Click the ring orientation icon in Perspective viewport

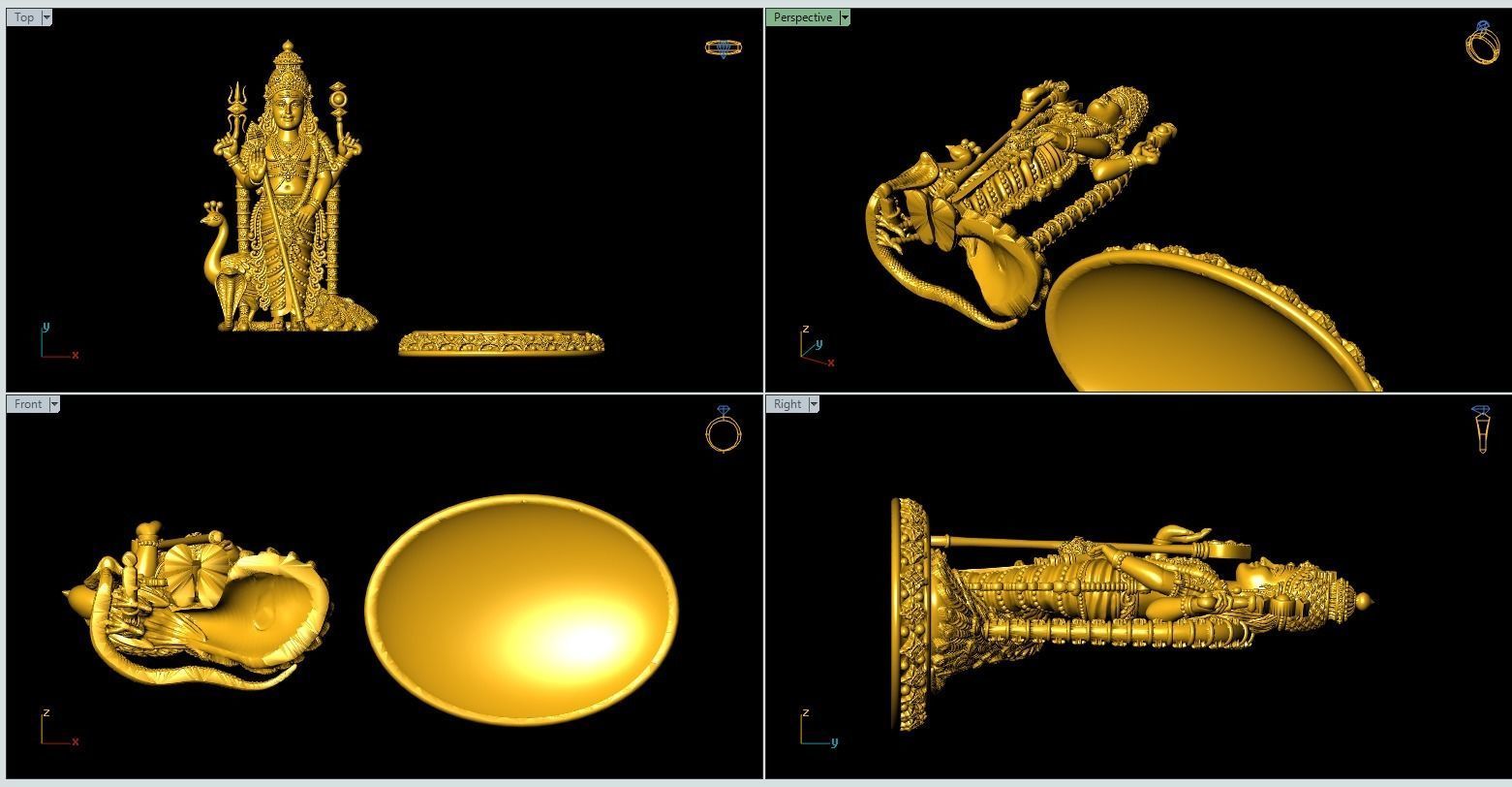point(1483,43)
